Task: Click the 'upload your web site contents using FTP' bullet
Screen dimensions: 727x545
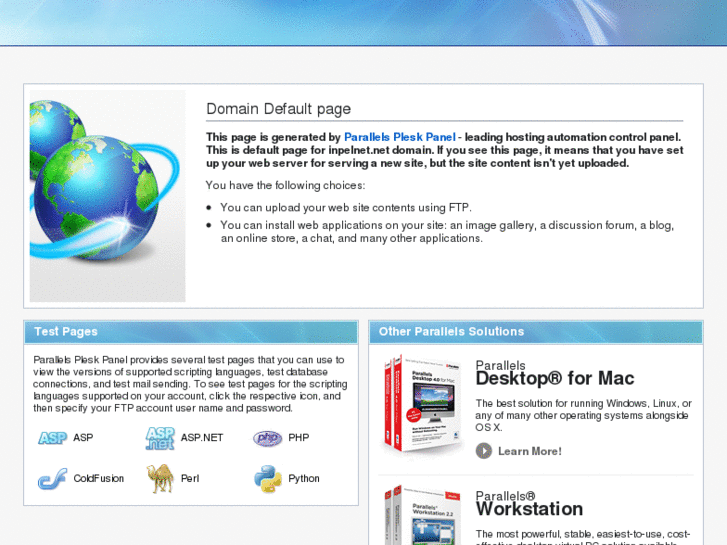Action: tap(346, 208)
